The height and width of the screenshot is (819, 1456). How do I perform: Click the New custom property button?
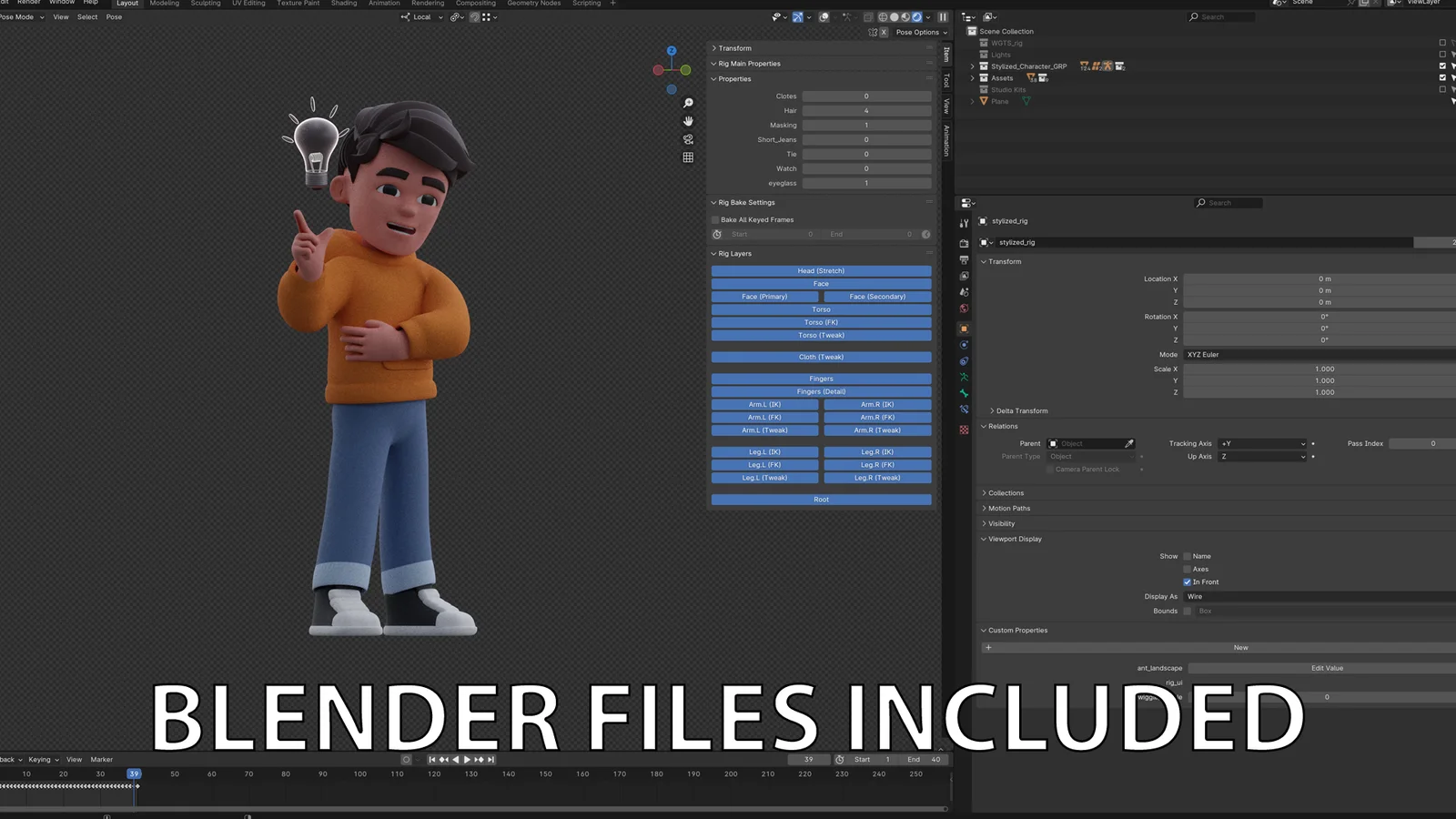[x=1240, y=647]
